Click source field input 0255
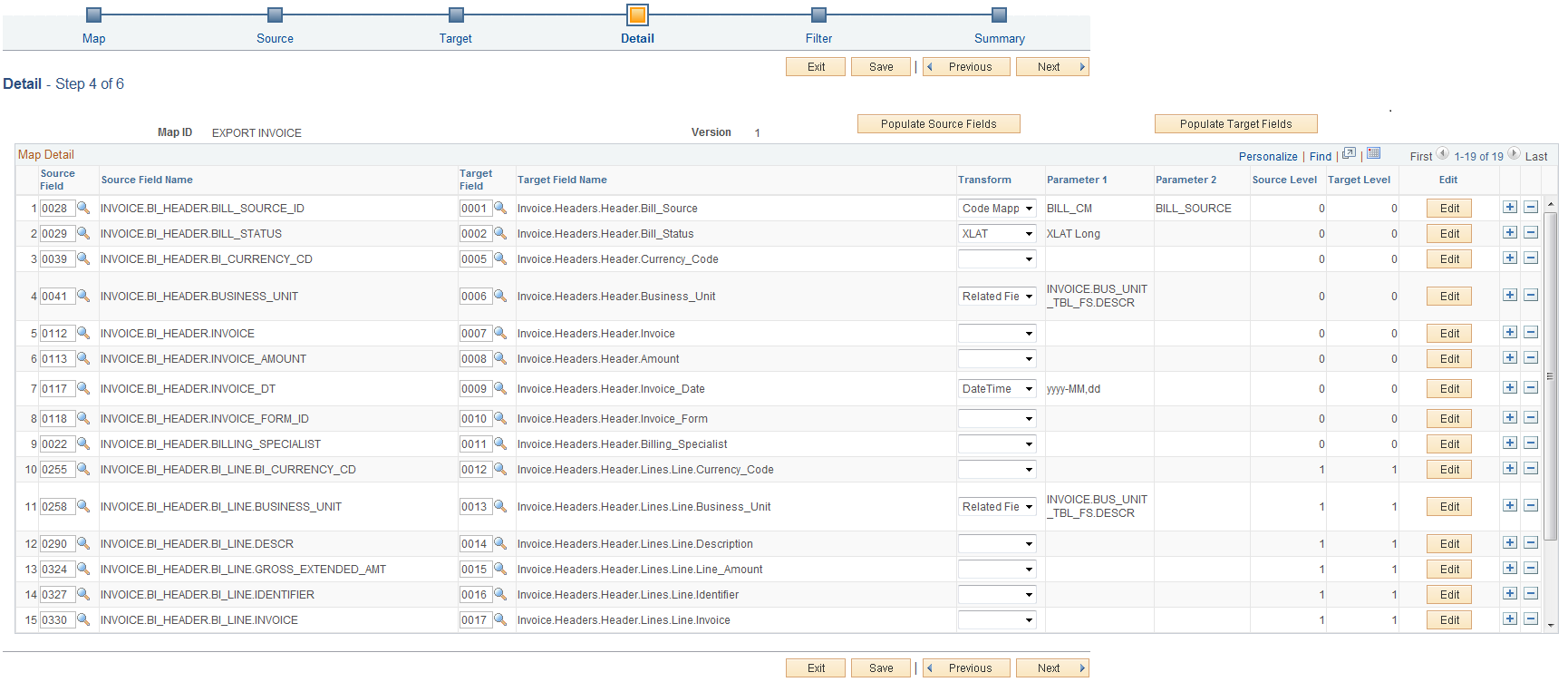This screenshot has width=1568, height=682. point(57,470)
